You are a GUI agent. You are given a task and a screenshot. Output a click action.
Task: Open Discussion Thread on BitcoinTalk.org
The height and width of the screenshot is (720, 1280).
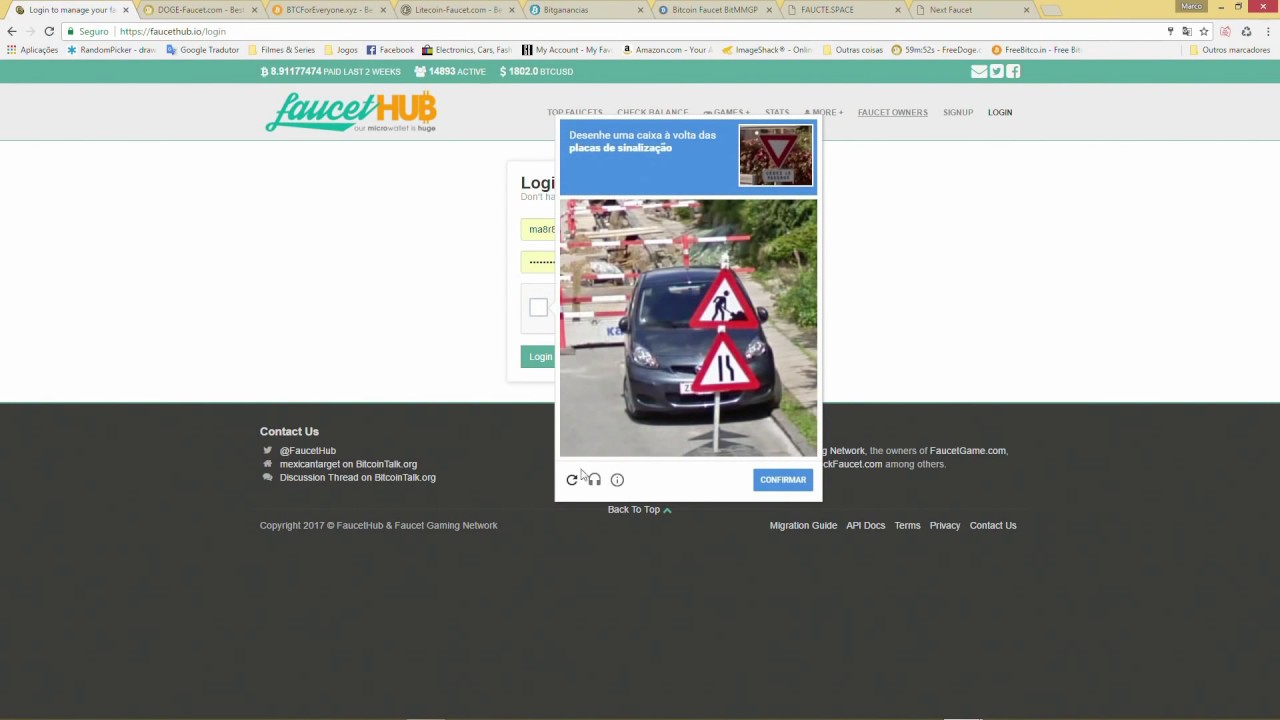pos(358,477)
